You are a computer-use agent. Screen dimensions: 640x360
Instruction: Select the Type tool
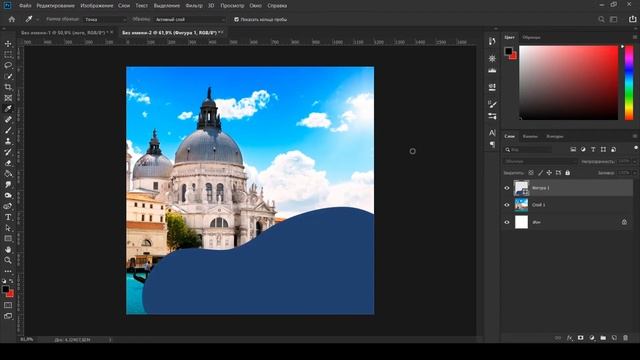coord(8,217)
